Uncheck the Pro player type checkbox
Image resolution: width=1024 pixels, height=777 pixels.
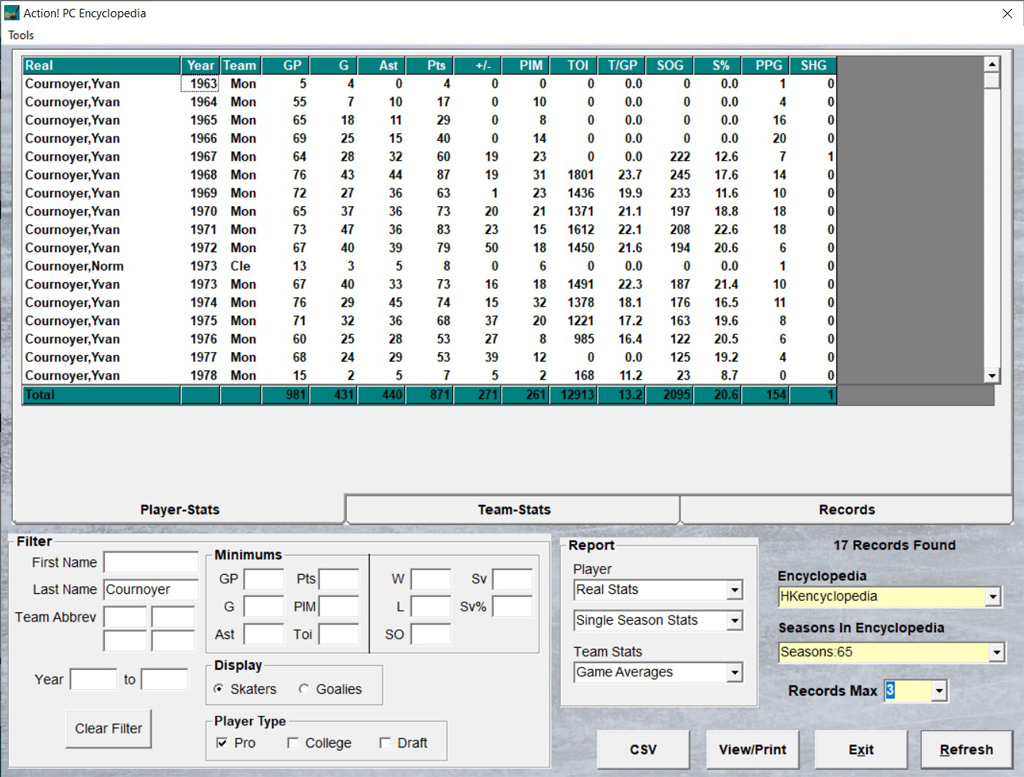pyautogui.click(x=222, y=743)
